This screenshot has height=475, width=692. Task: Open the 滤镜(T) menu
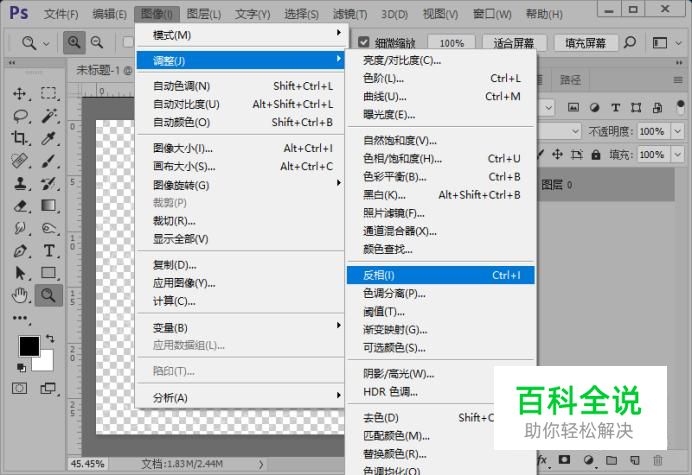click(x=350, y=14)
